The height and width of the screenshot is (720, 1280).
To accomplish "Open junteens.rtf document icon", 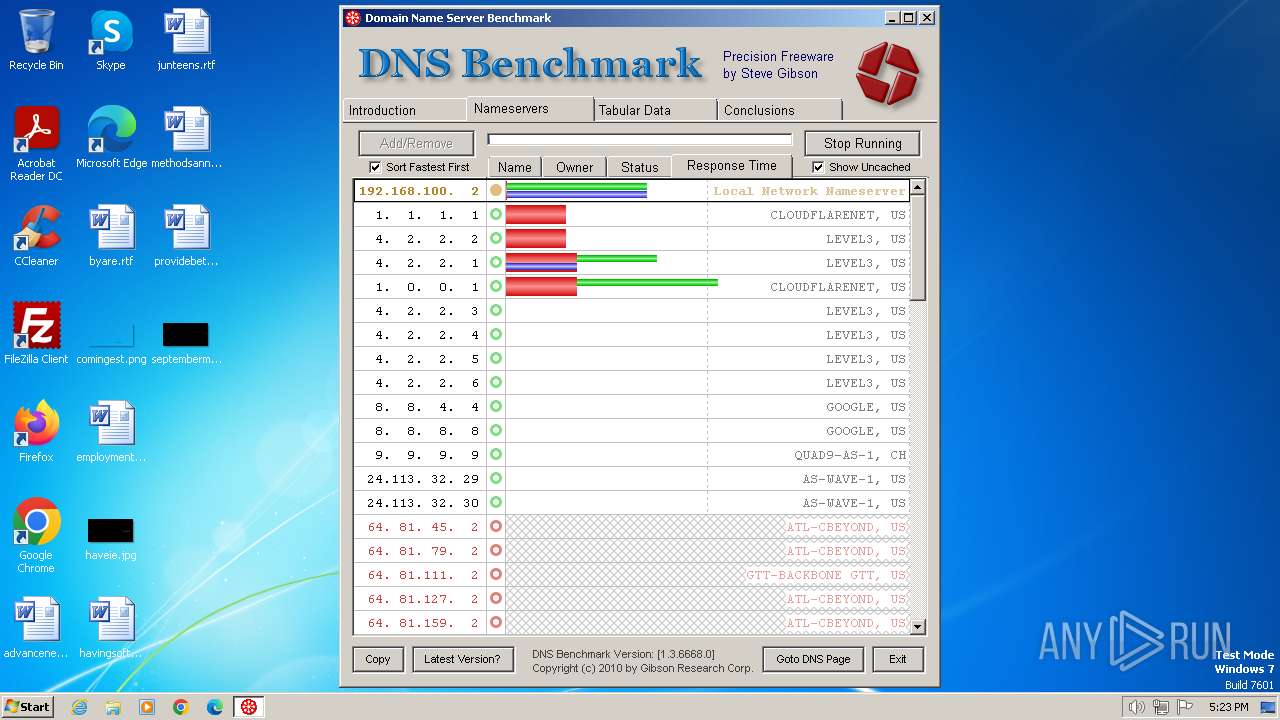I will 187,40.
